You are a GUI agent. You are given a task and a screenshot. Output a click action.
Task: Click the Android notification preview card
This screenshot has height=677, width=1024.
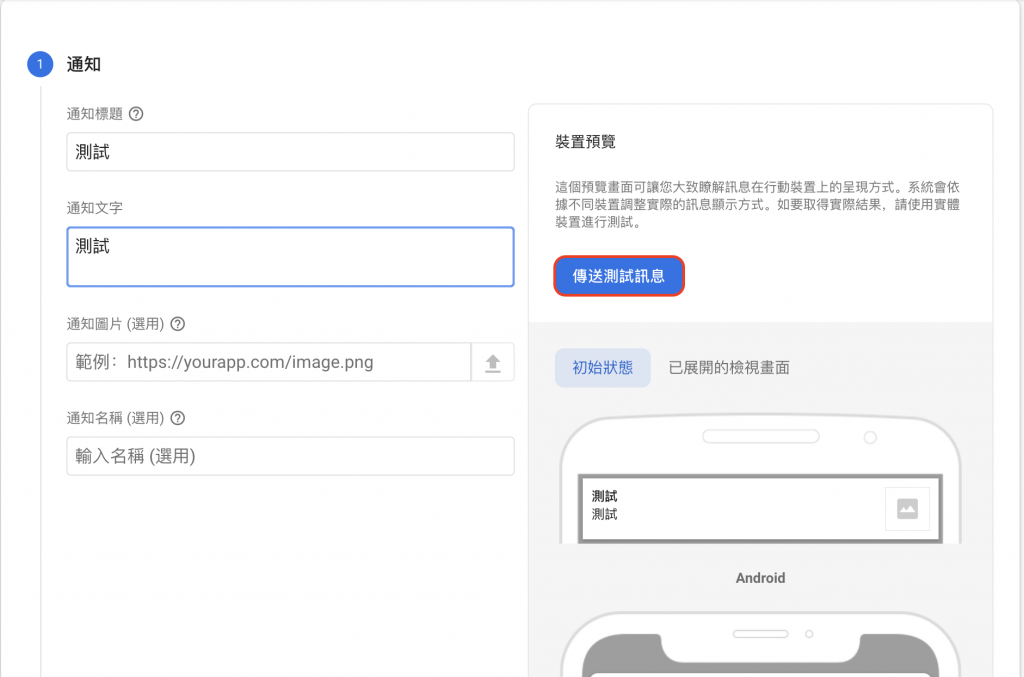pos(760,509)
